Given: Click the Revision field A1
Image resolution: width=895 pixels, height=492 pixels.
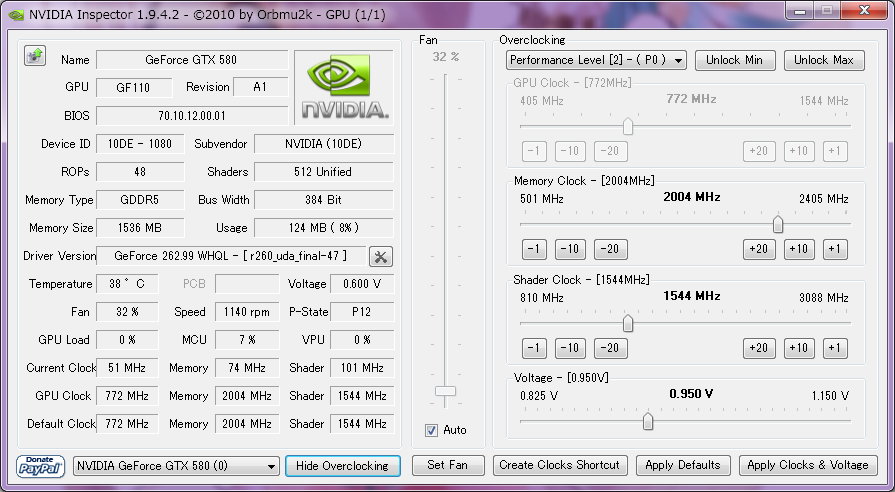Looking at the screenshot, I should pyautogui.click(x=260, y=87).
